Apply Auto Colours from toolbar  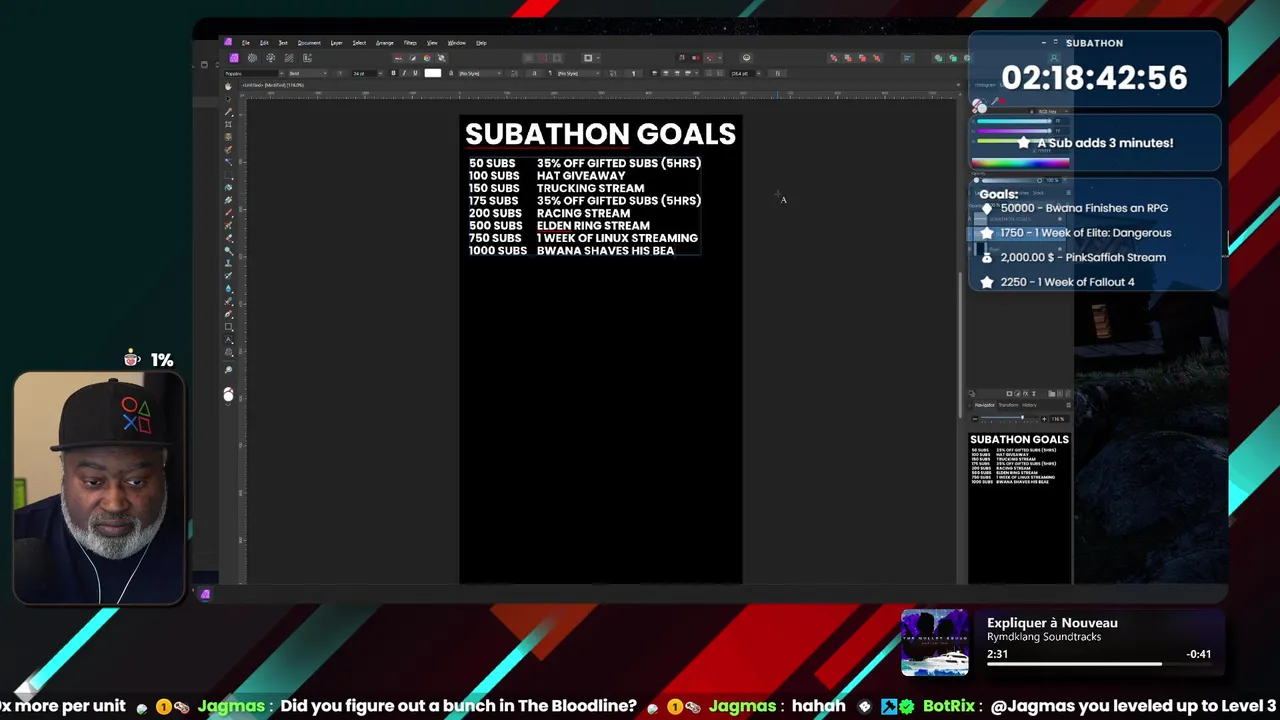pyautogui.click(x=427, y=58)
